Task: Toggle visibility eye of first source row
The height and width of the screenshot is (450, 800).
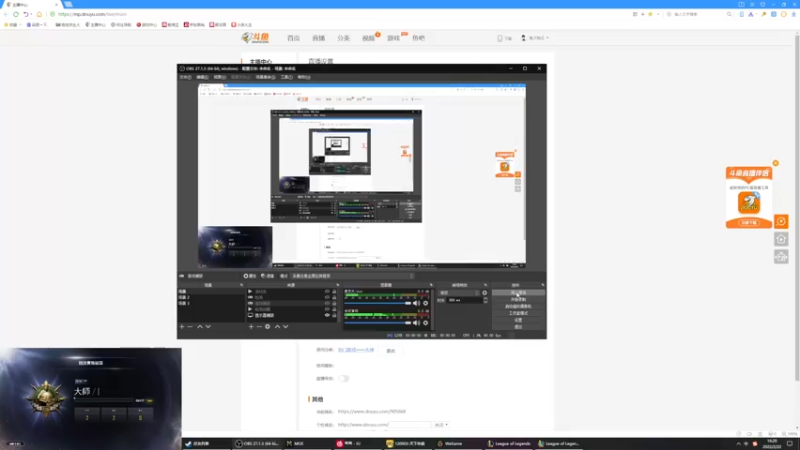Action: pos(327,291)
